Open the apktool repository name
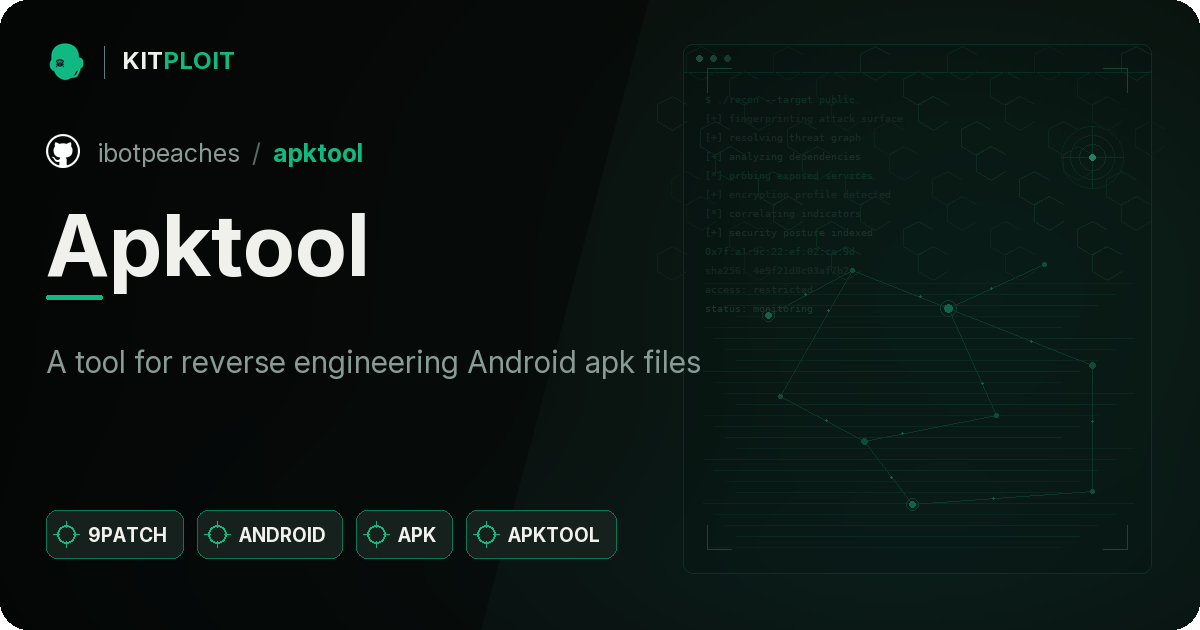 pos(318,154)
